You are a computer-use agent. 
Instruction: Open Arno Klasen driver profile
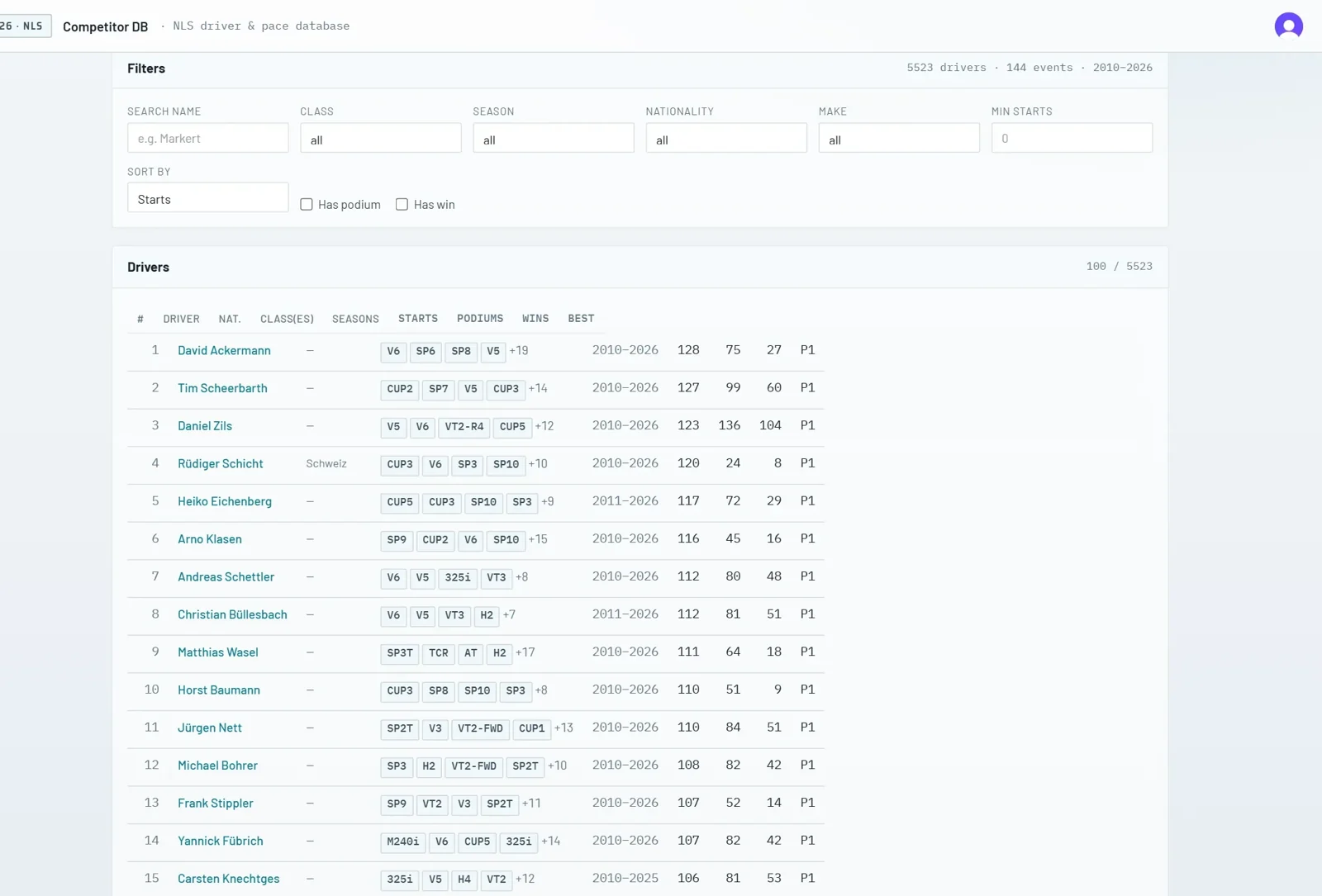coord(210,539)
